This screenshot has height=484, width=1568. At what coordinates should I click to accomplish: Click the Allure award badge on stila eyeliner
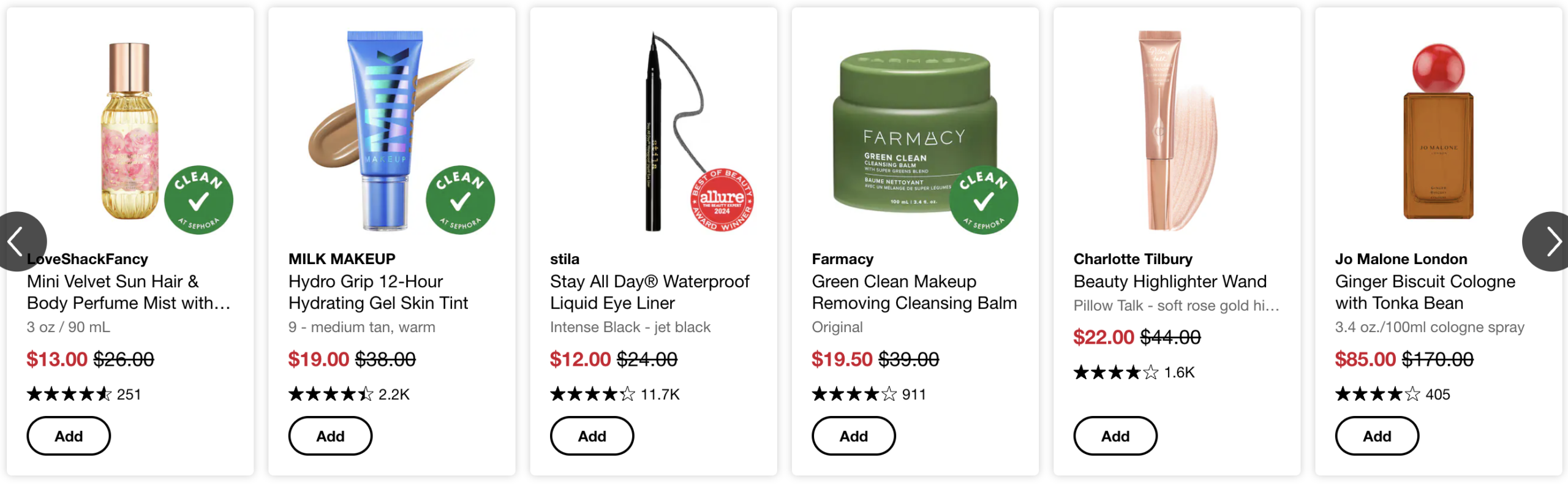click(x=722, y=200)
